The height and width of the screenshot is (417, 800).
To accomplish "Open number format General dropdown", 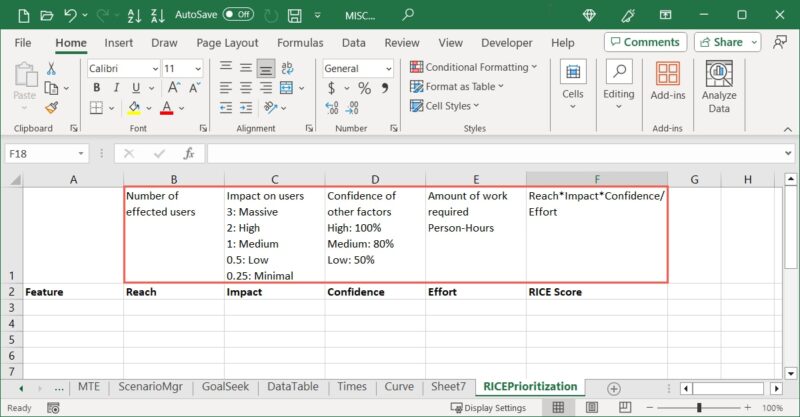I will click(x=389, y=68).
